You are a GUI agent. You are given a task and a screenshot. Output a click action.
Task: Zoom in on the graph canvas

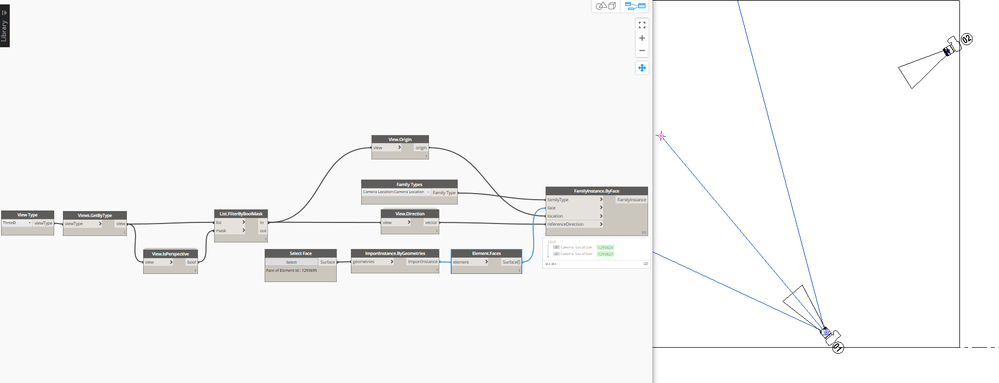point(642,38)
